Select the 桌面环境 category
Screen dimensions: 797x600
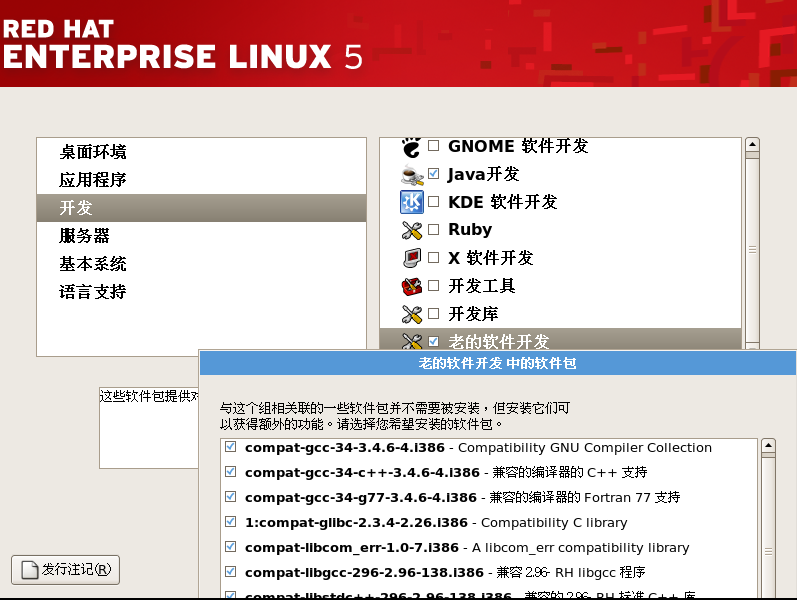point(201,152)
